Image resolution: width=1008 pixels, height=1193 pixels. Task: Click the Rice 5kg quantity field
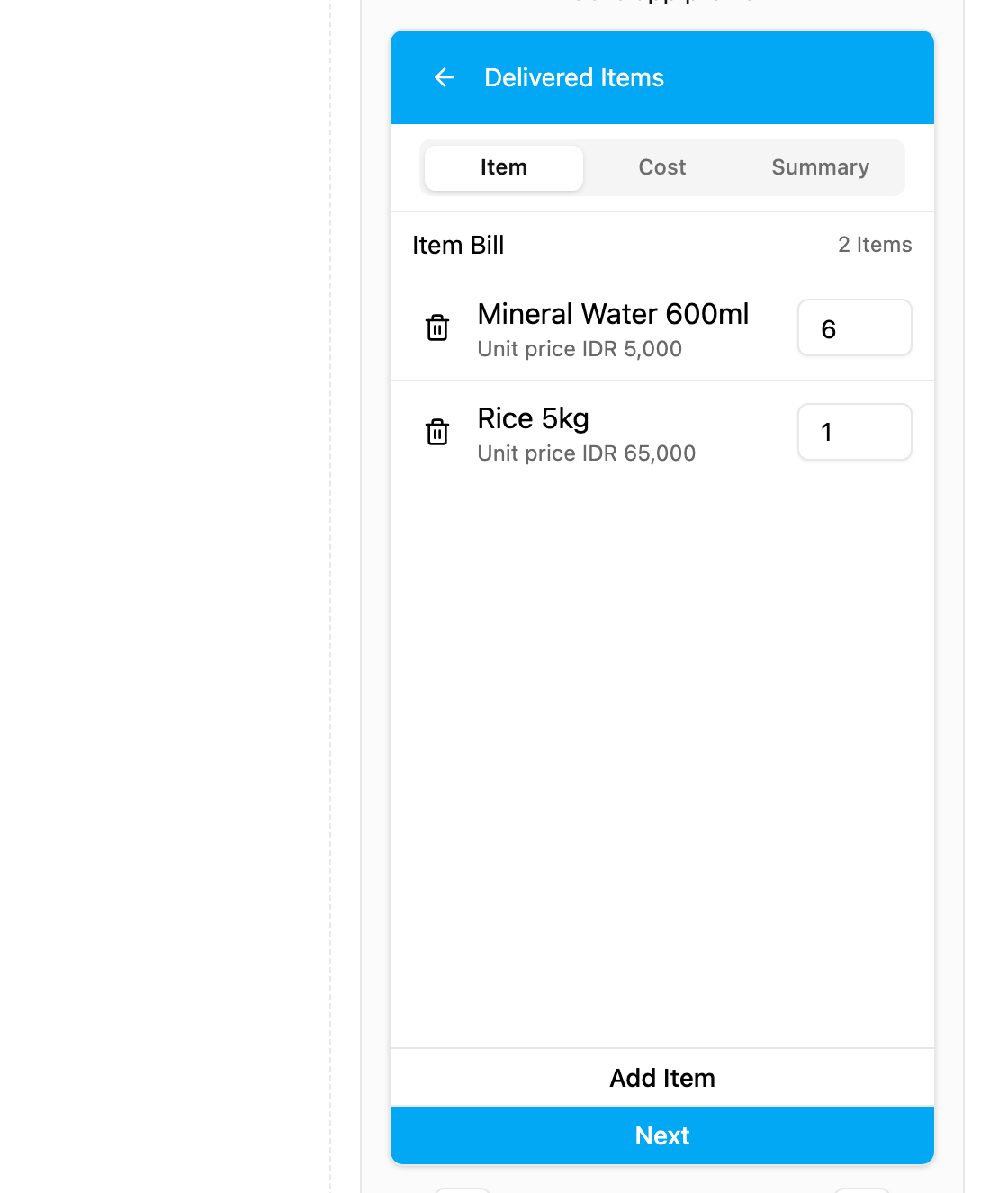coord(855,432)
